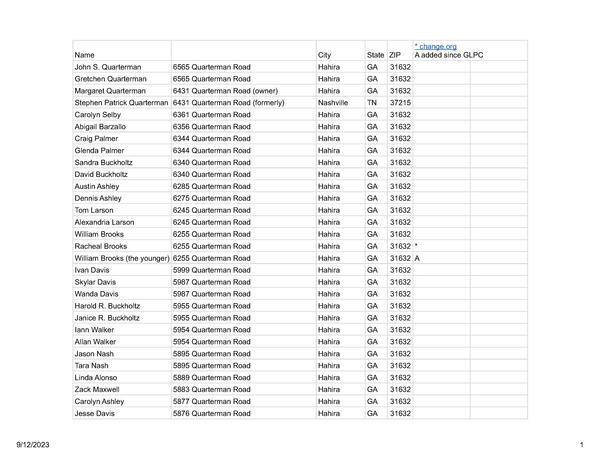
Task: Select the 5999 Quarterman Road address cell
Action: (x=212, y=270)
